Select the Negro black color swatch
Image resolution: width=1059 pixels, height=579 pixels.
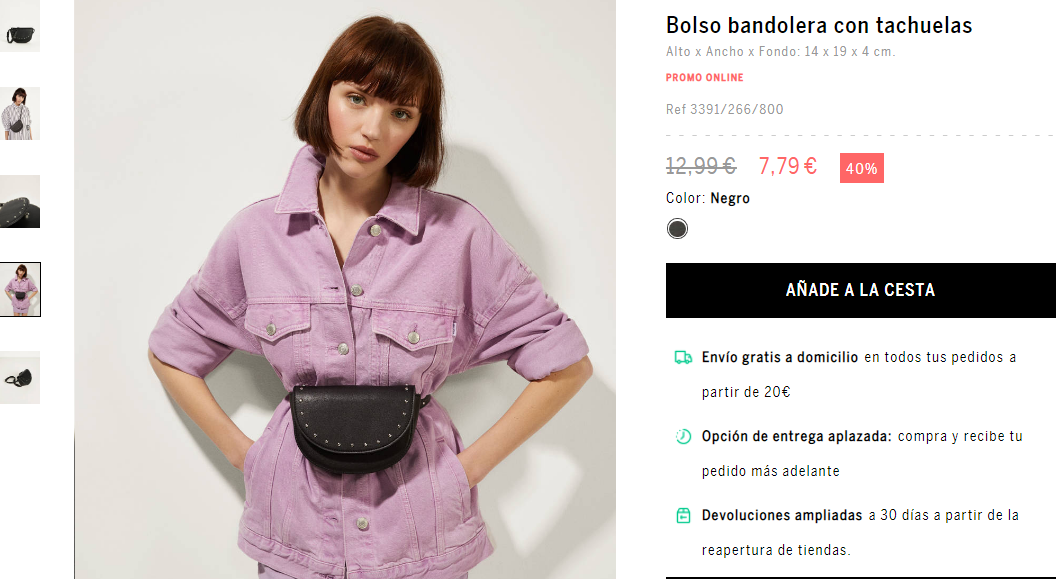tap(677, 229)
